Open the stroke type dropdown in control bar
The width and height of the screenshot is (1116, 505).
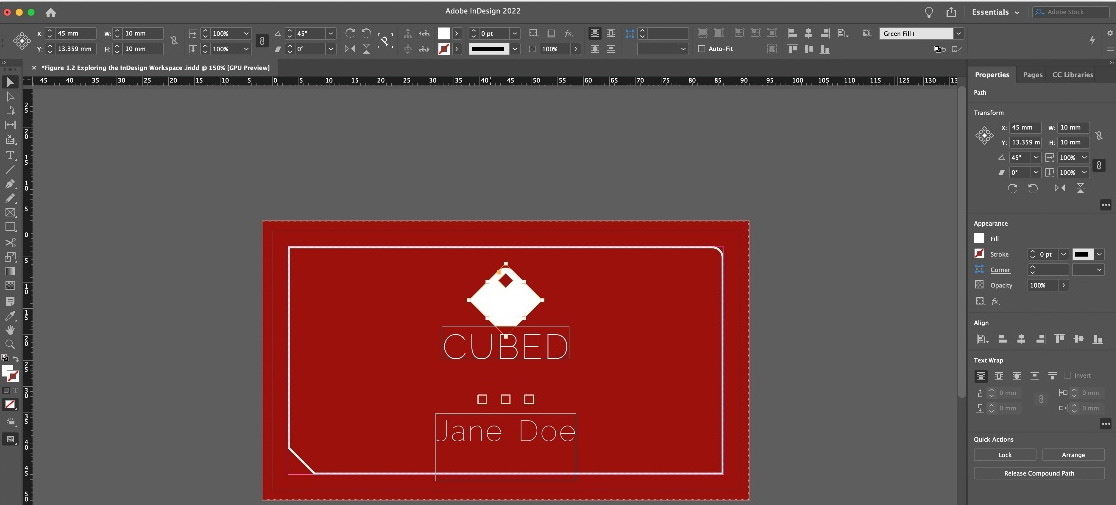pyautogui.click(x=515, y=49)
